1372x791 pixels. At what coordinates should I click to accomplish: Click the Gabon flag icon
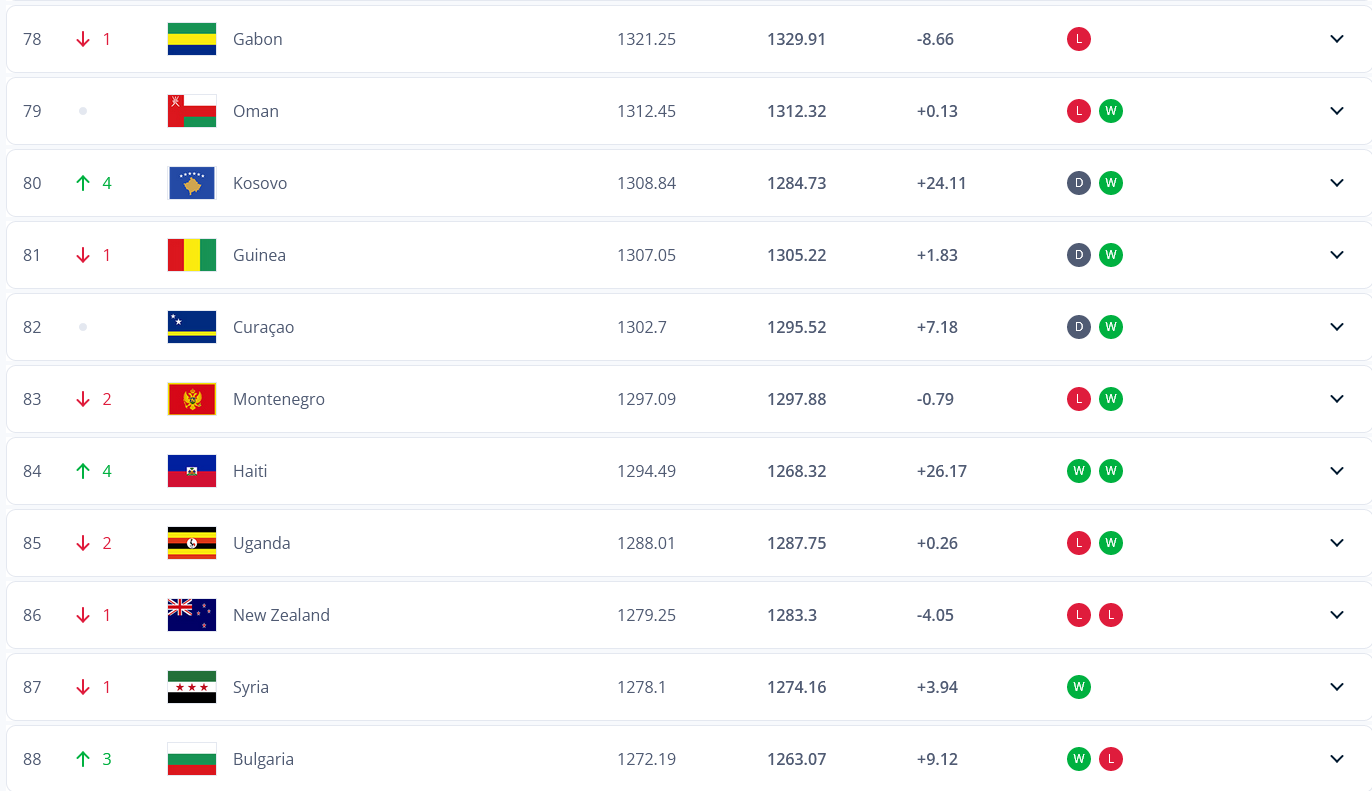pyautogui.click(x=192, y=39)
